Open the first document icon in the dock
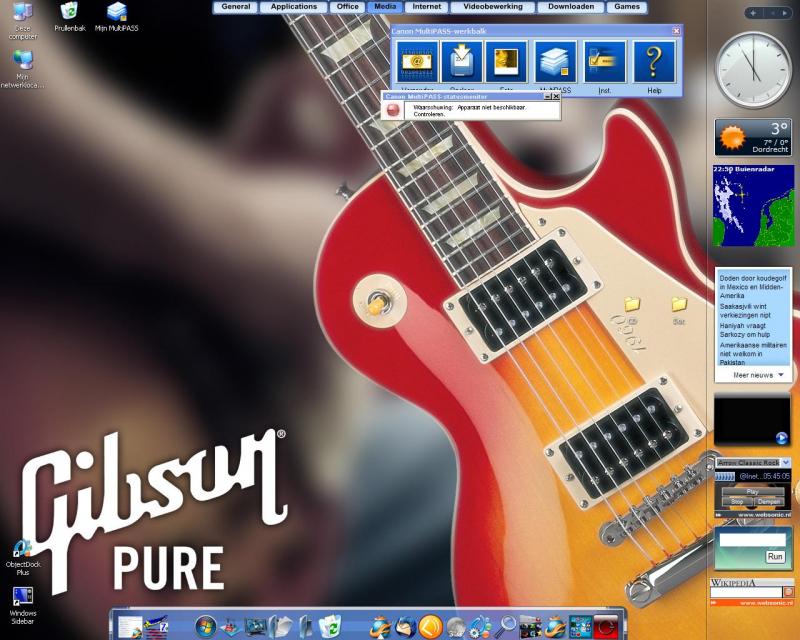Screen dimensions: 800x640 pyautogui.click(x=130, y=627)
